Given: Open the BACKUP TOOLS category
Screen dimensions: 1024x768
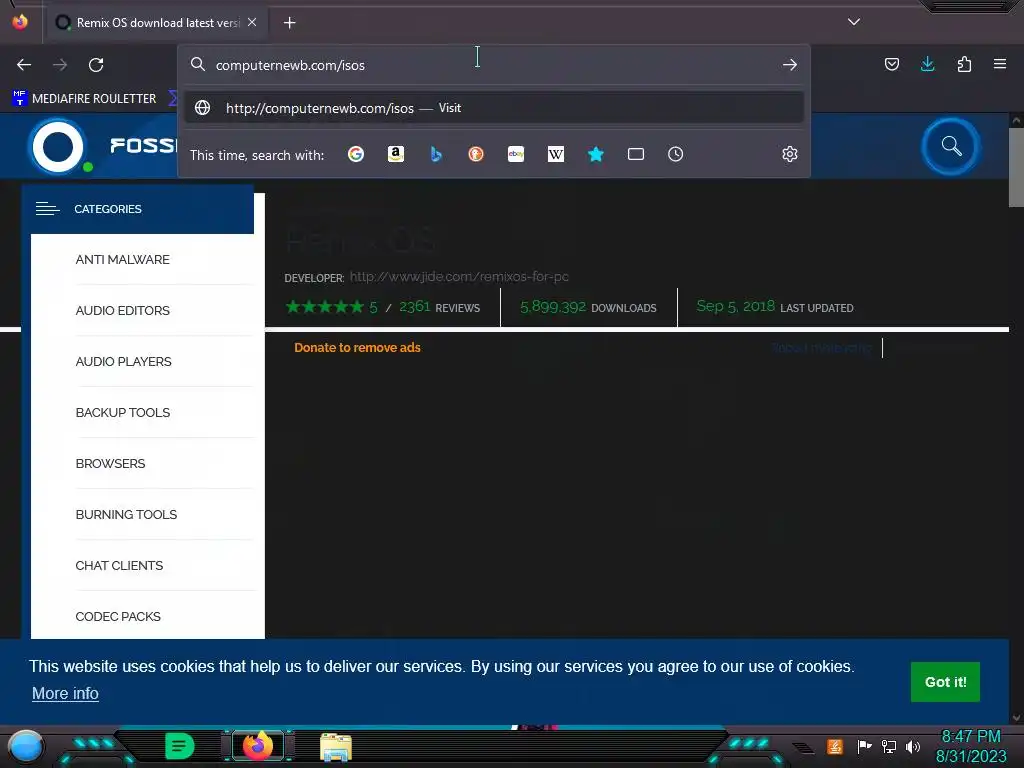Looking at the screenshot, I should tap(123, 412).
